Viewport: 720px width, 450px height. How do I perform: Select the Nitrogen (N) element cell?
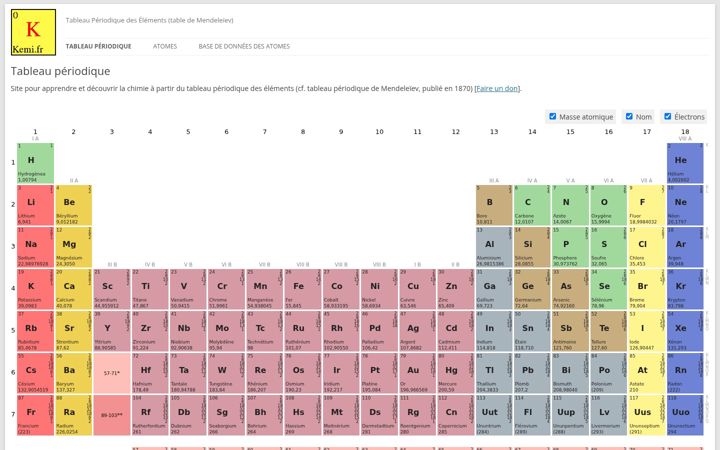pos(570,205)
